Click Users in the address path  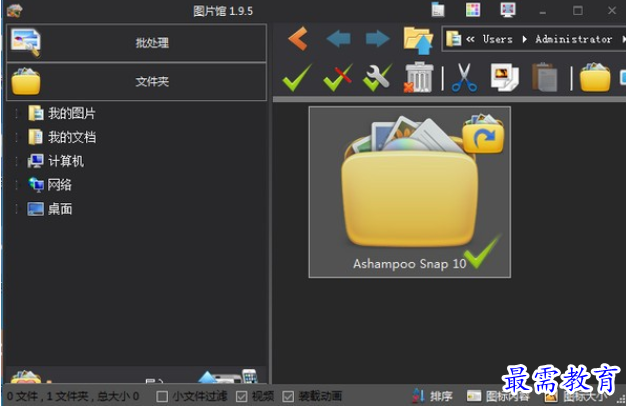pos(497,39)
